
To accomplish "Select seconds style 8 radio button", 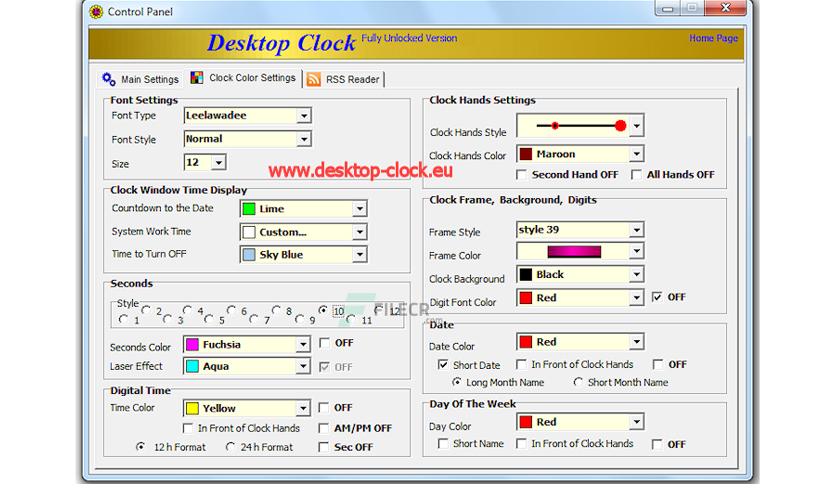I will click(x=276, y=310).
